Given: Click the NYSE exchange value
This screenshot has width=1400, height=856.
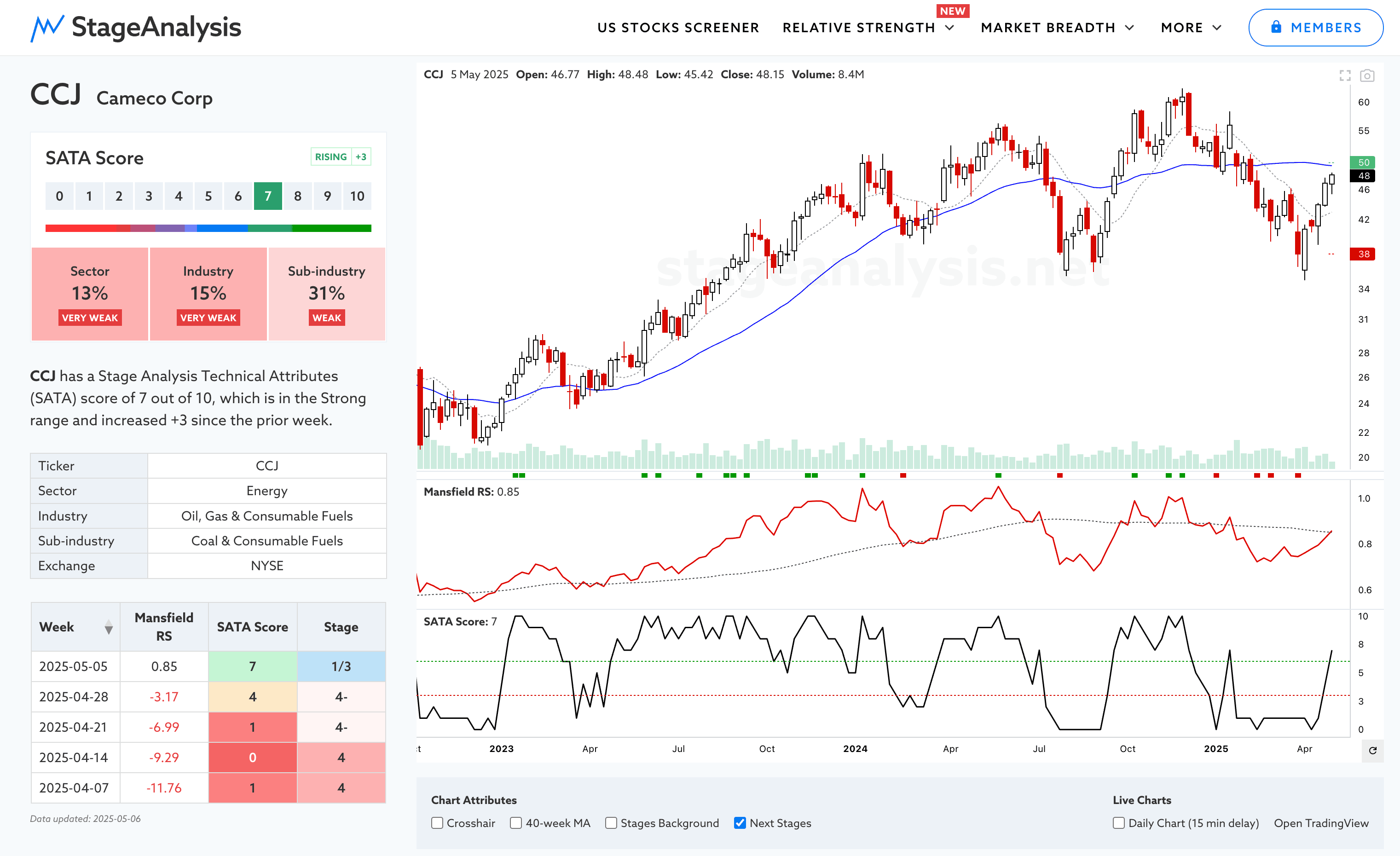Looking at the screenshot, I should 267,566.
